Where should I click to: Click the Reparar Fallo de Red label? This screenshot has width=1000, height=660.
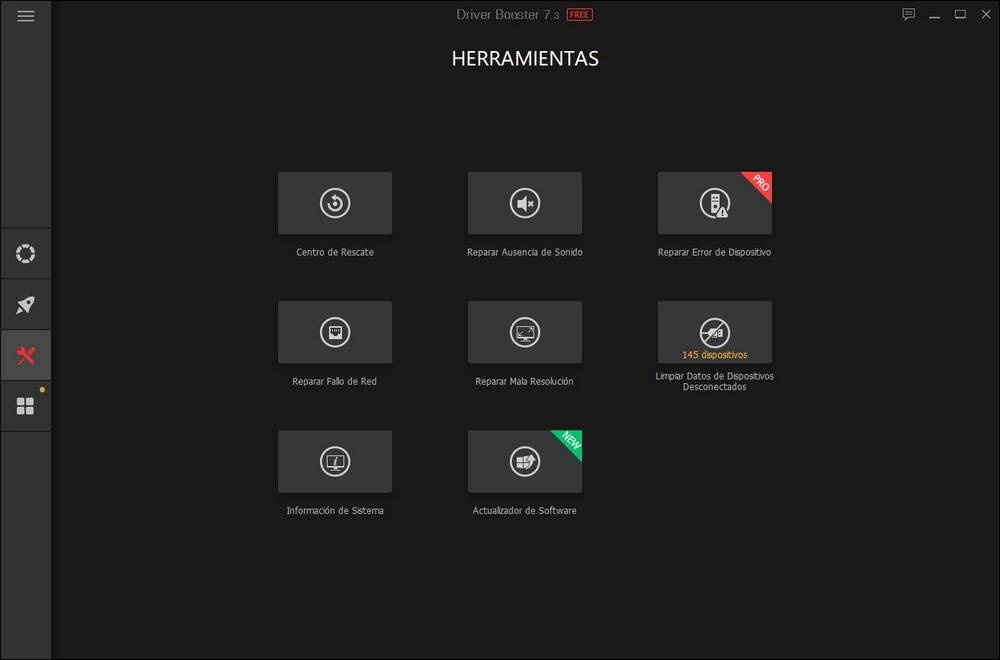pyautogui.click(x=334, y=381)
